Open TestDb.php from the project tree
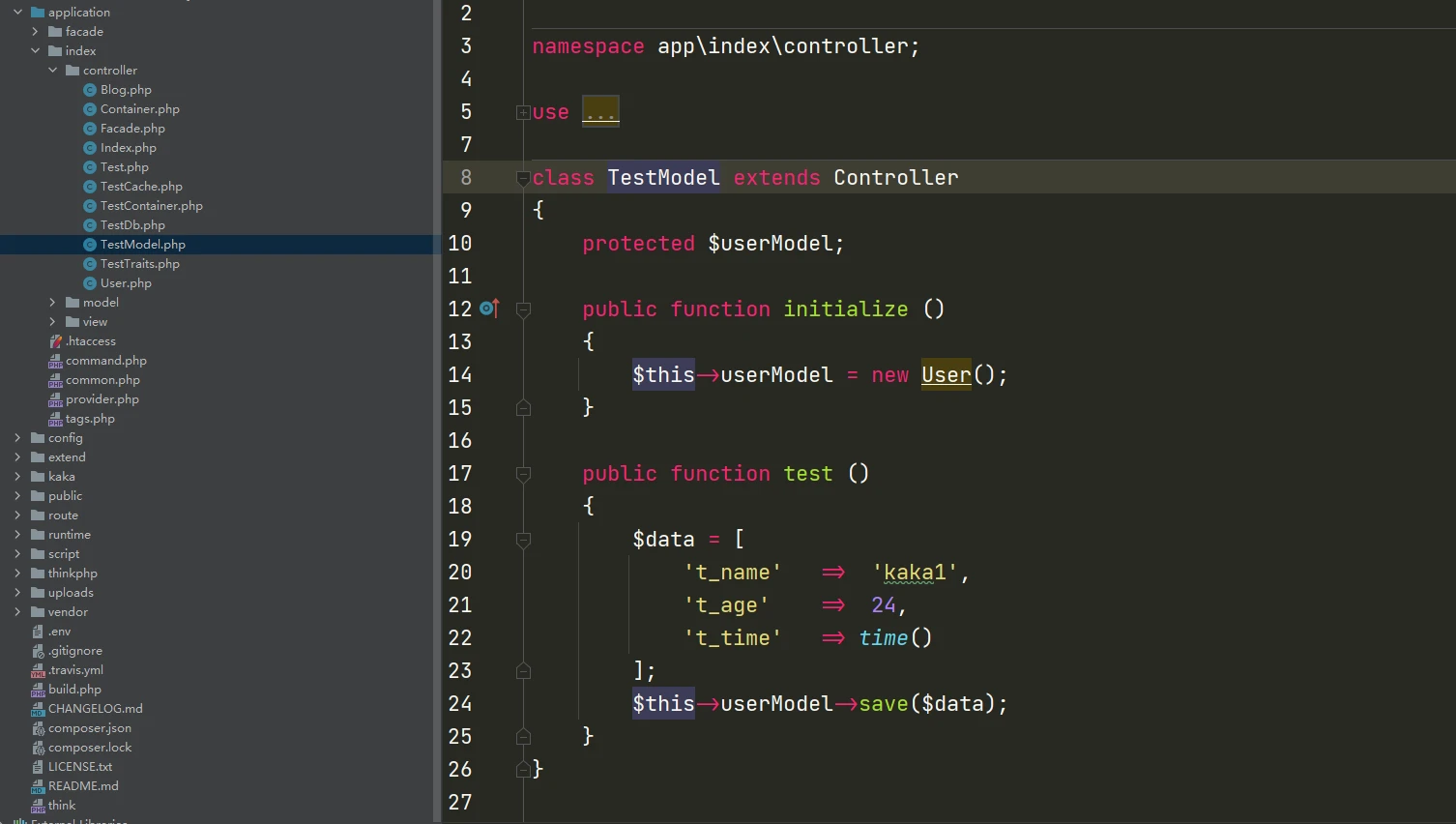Viewport: 1456px width, 824px height. click(x=132, y=225)
